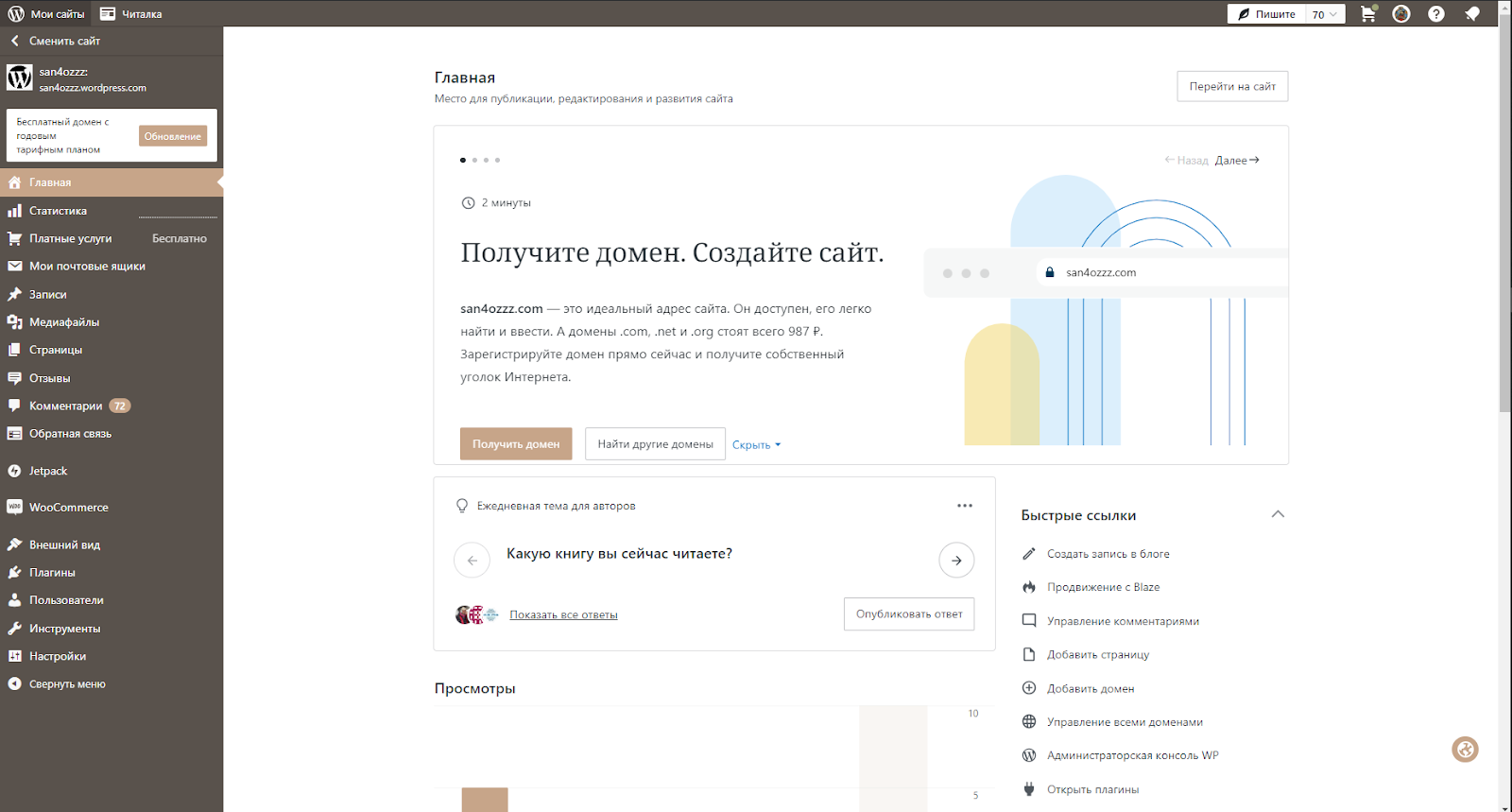Image resolution: width=1512 pixels, height=812 pixels.
Task: Click the Медиафайлы media icon
Action: click(x=14, y=322)
